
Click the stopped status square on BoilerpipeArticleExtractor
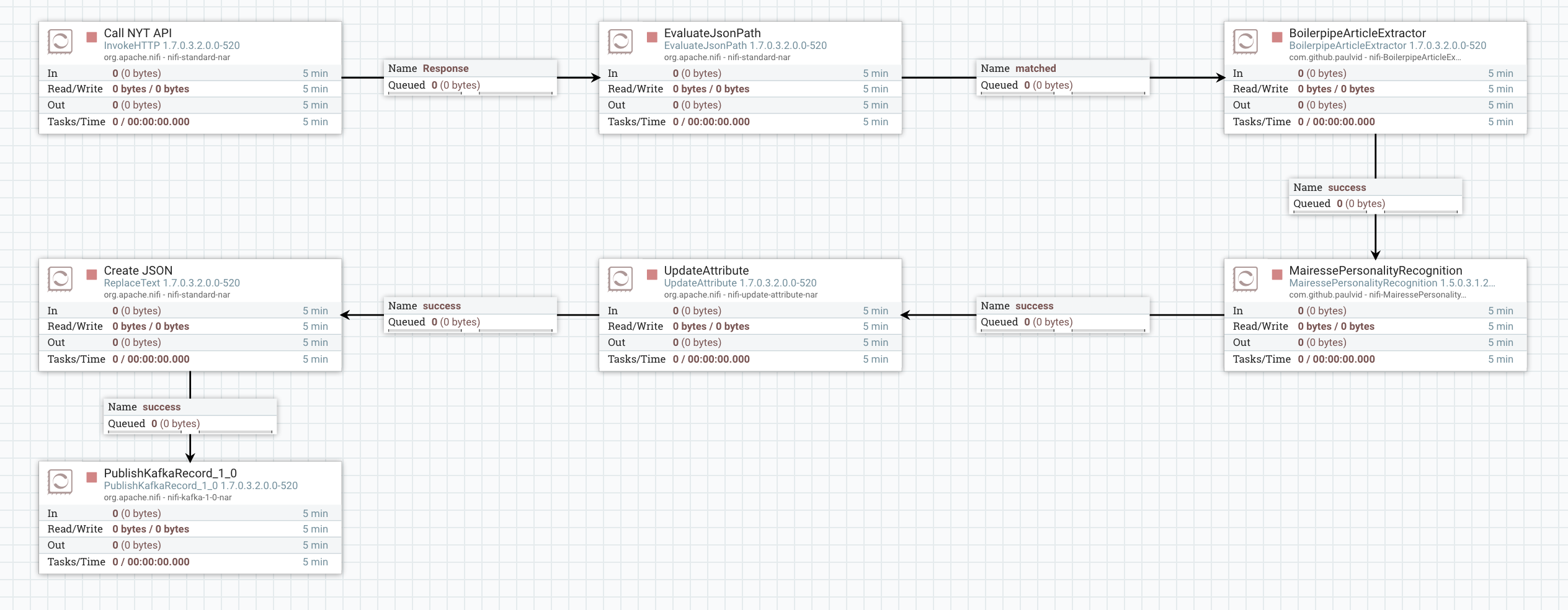pyautogui.click(x=1277, y=37)
